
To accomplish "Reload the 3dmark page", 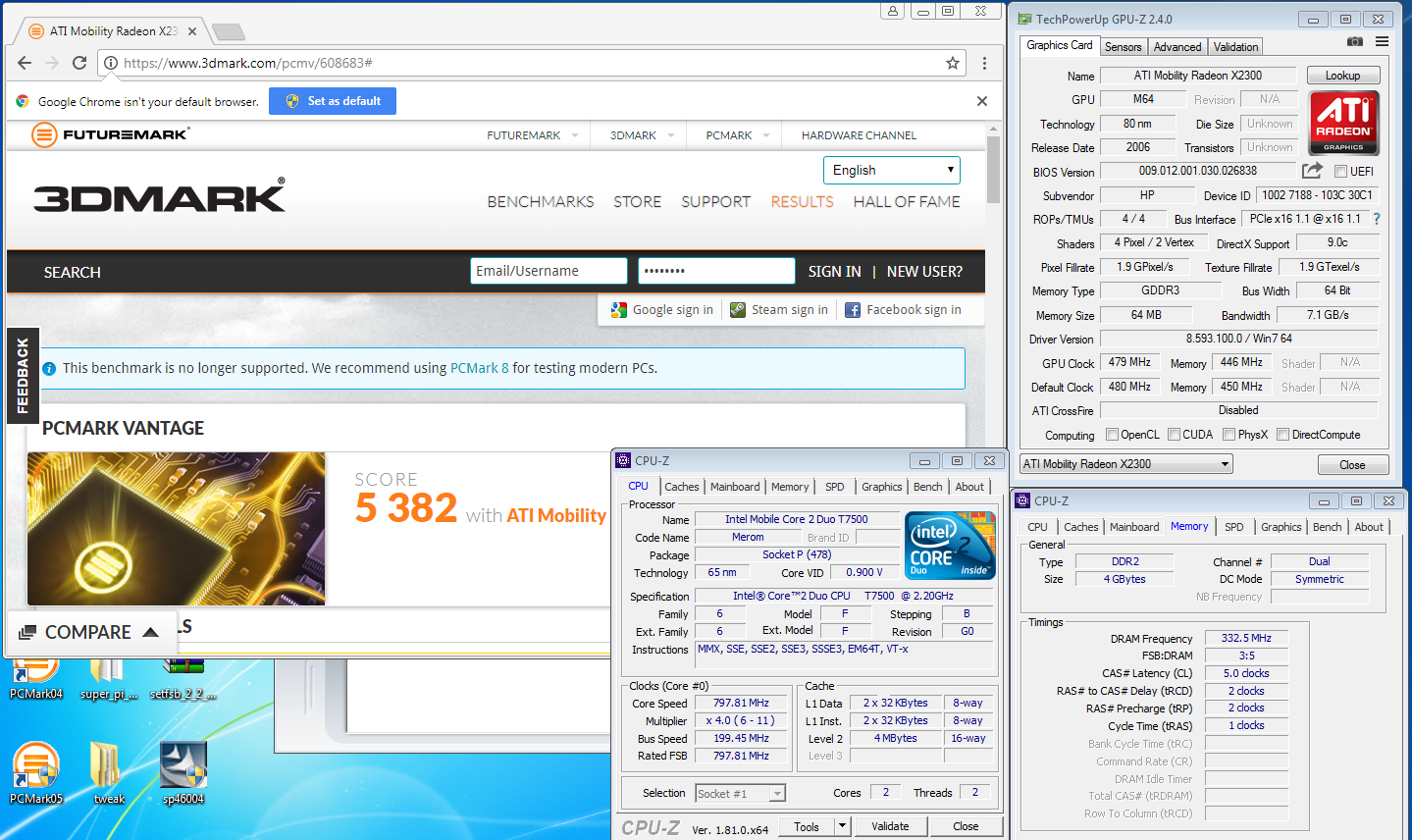I will point(79,63).
